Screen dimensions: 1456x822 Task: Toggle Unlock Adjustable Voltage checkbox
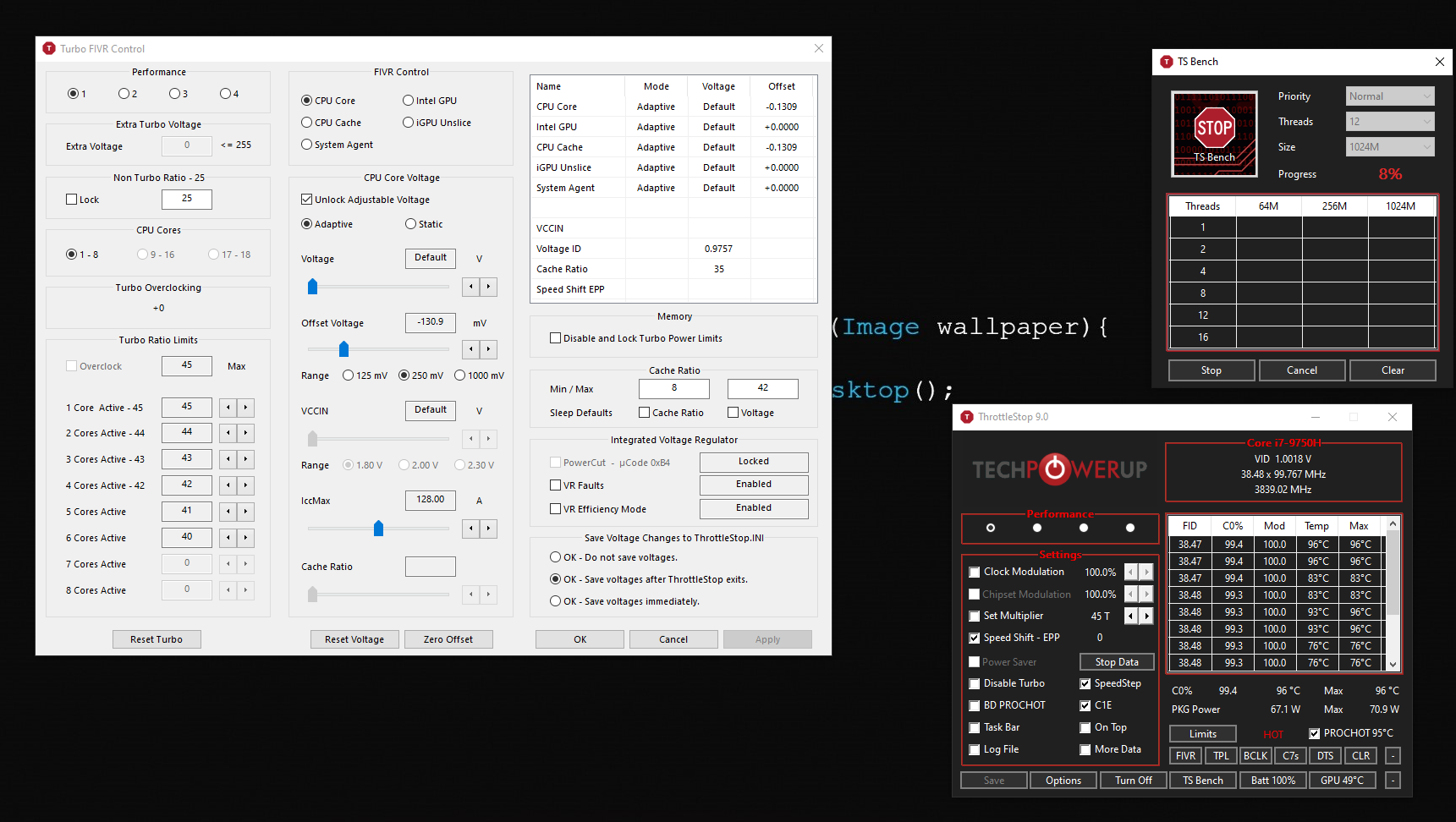pyautogui.click(x=307, y=200)
